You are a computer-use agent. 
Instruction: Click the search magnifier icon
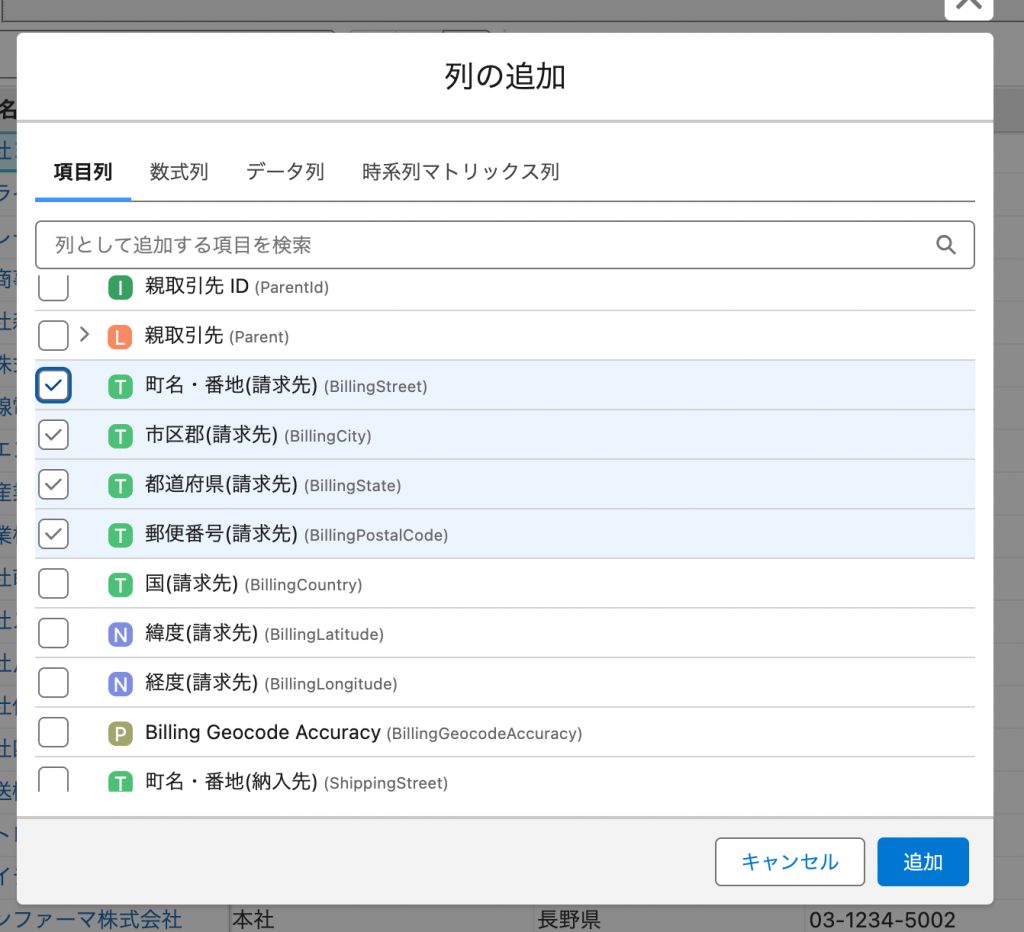click(x=945, y=245)
